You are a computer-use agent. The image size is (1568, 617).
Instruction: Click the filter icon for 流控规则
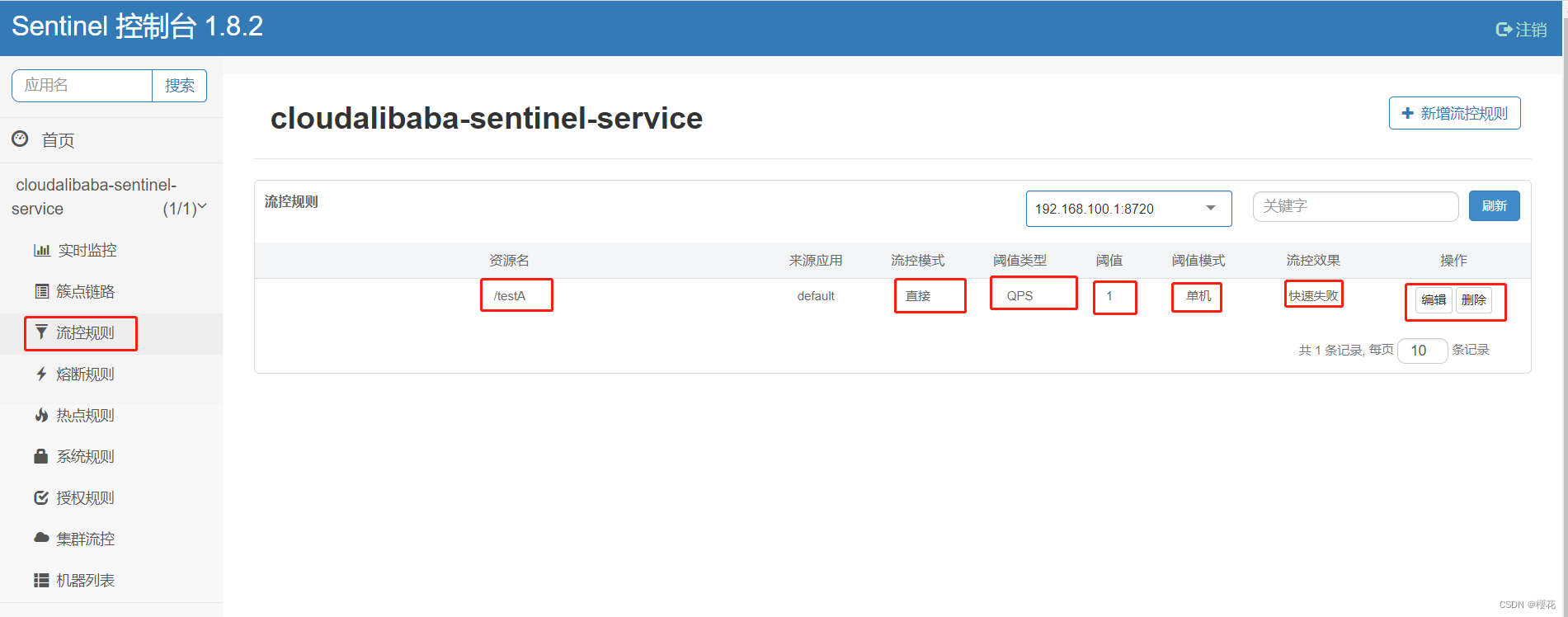41,332
